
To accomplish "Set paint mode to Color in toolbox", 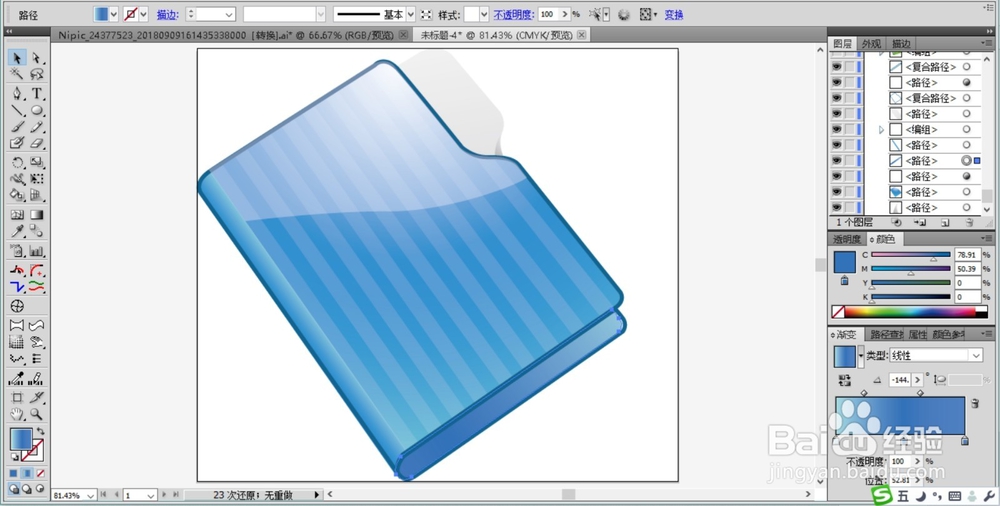I will [13, 473].
